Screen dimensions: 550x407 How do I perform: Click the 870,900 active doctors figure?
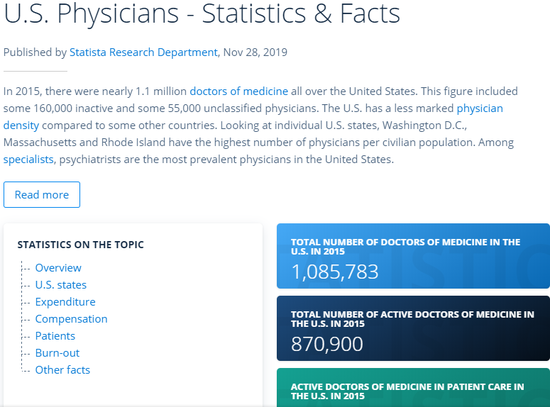pos(327,344)
